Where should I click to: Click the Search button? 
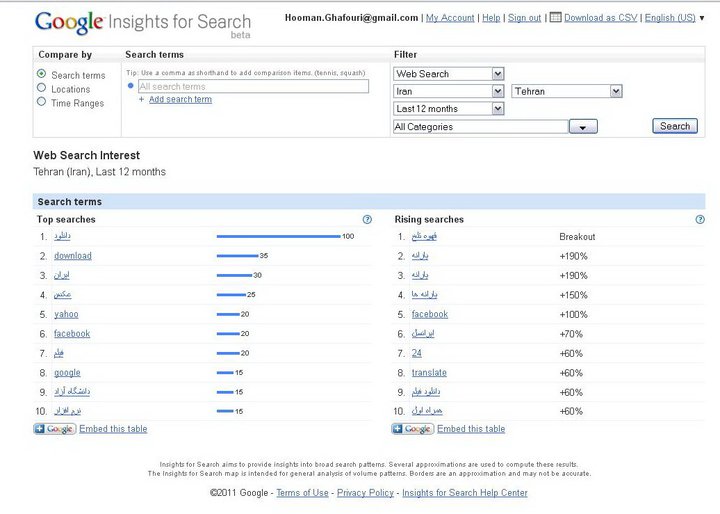coord(675,126)
